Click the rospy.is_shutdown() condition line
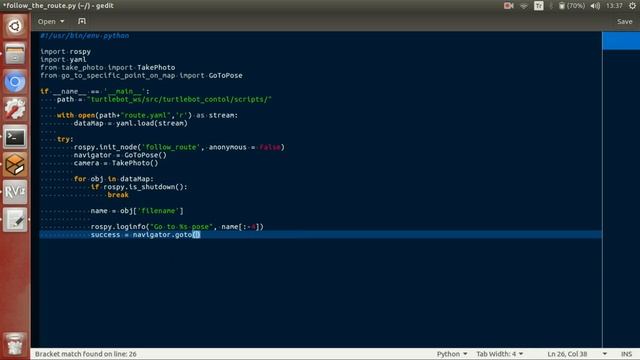 pyautogui.click(x=139, y=187)
